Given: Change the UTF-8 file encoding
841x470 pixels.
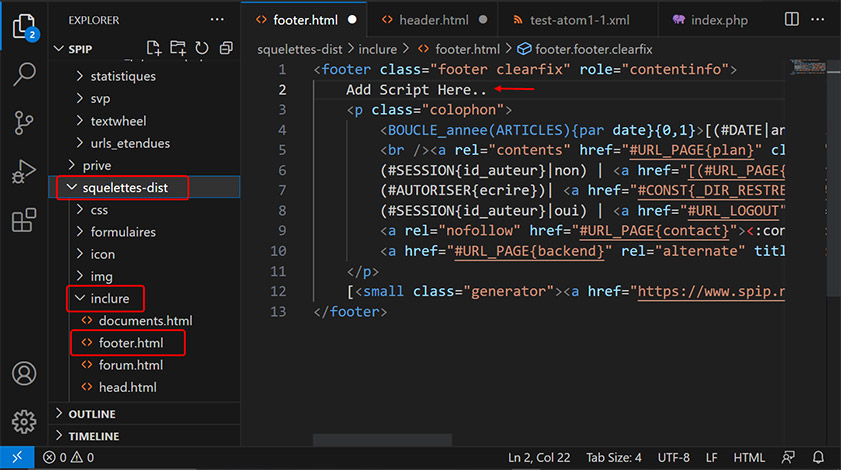Looking at the screenshot, I should click(674, 458).
